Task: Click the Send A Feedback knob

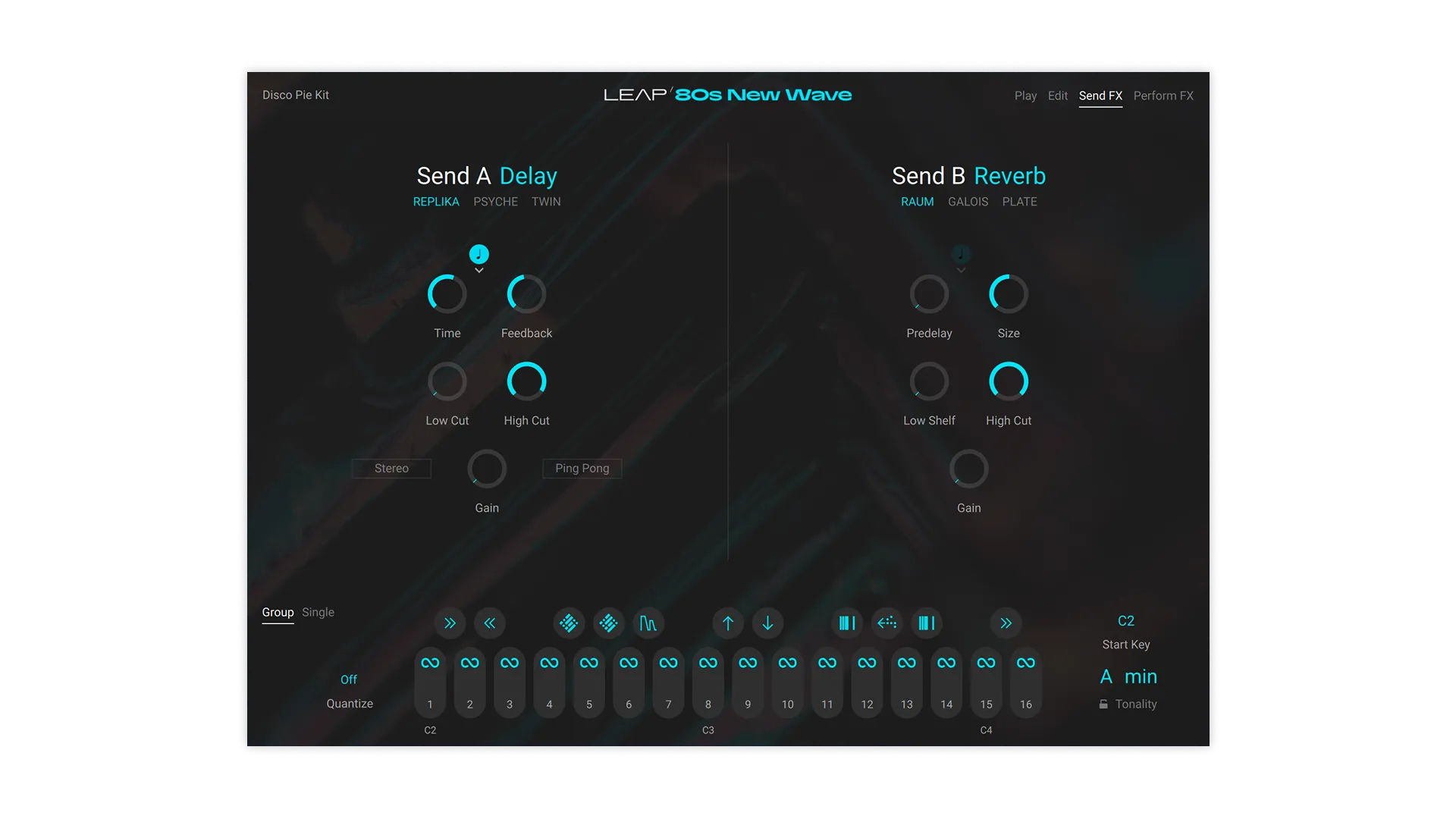Action: (526, 294)
